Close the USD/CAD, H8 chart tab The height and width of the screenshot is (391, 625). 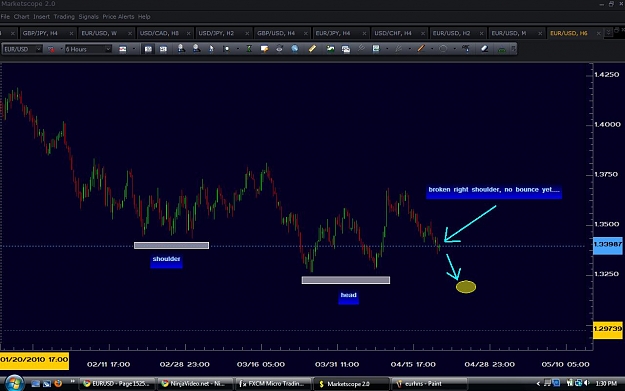click(x=189, y=33)
